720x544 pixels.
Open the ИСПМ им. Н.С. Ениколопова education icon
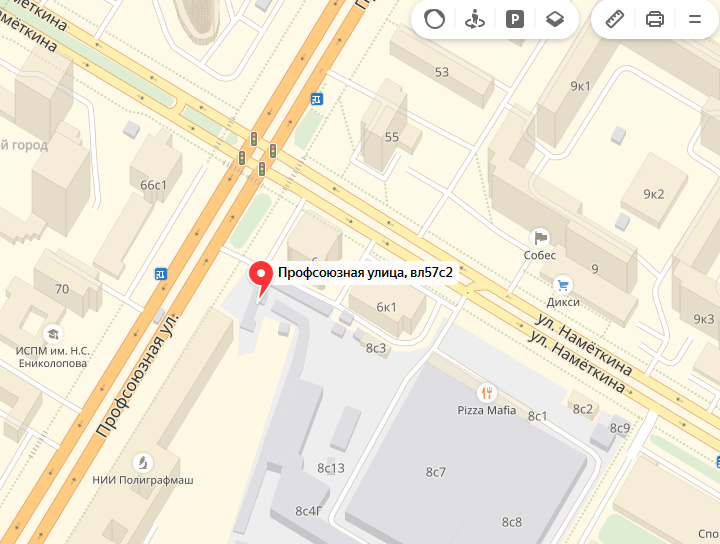(x=53, y=334)
